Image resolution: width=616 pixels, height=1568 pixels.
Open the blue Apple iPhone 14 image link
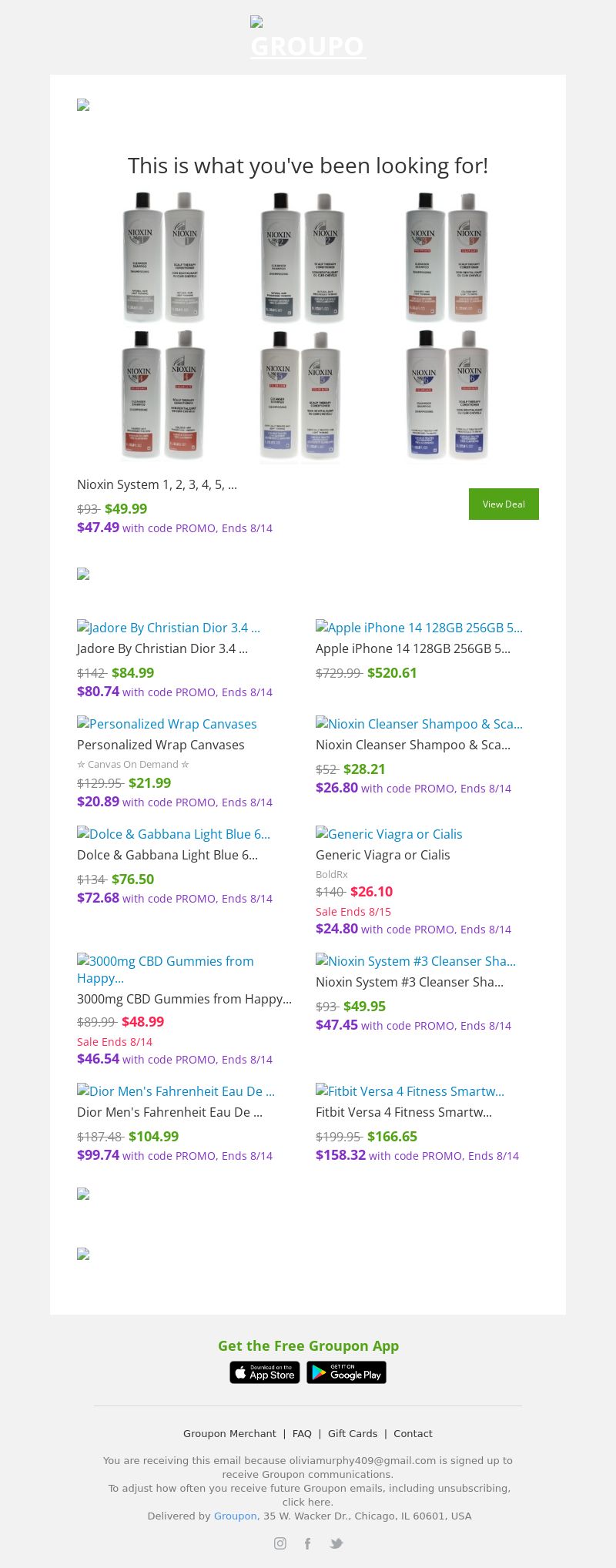419,628
